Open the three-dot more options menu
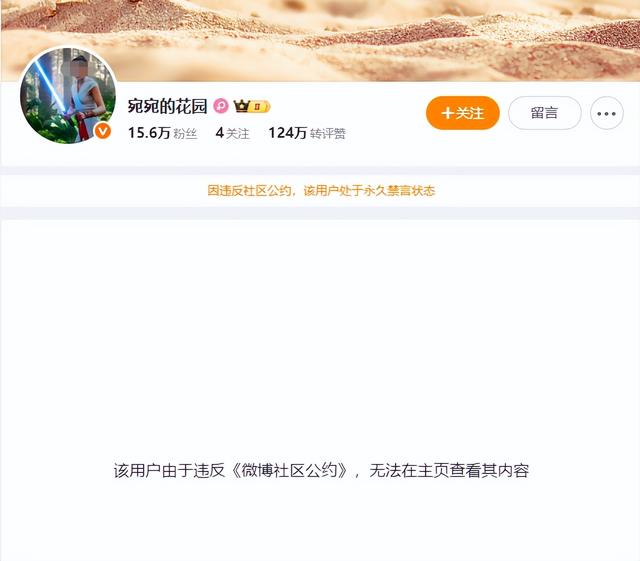640x561 pixels. (607, 113)
